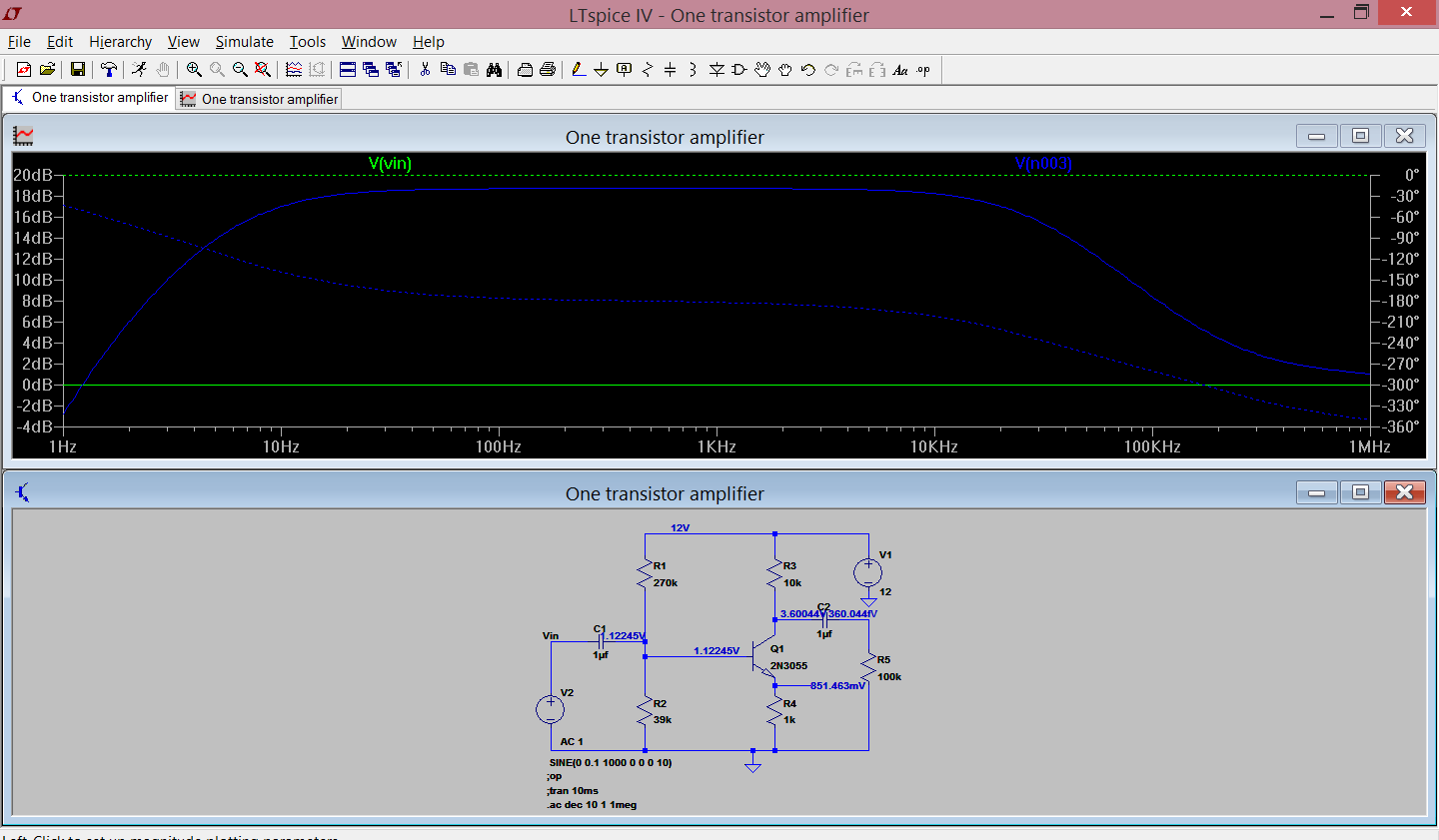Image resolution: width=1439 pixels, height=840 pixels.
Task: Click resistor R4 1k in schematic
Action: click(x=775, y=711)
